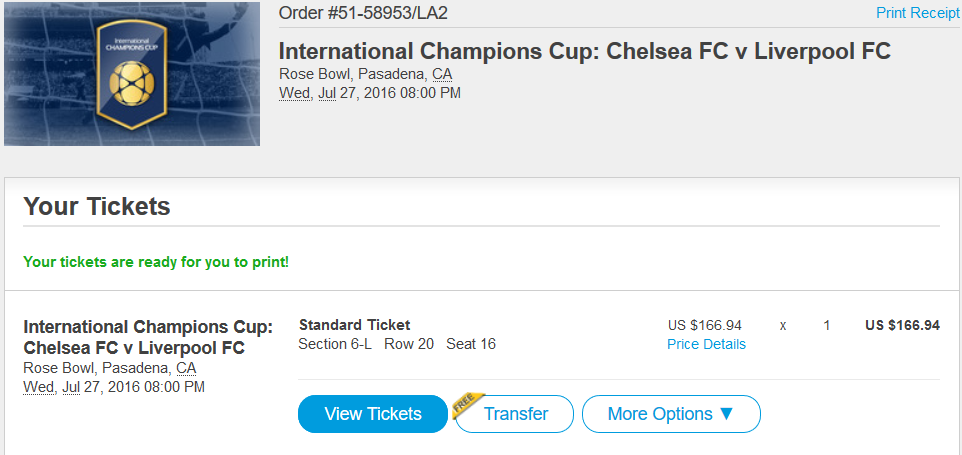Open the Price Details link
Viewport: 962px width, 455px height.
pyautogui.click(x=706, y=344)
